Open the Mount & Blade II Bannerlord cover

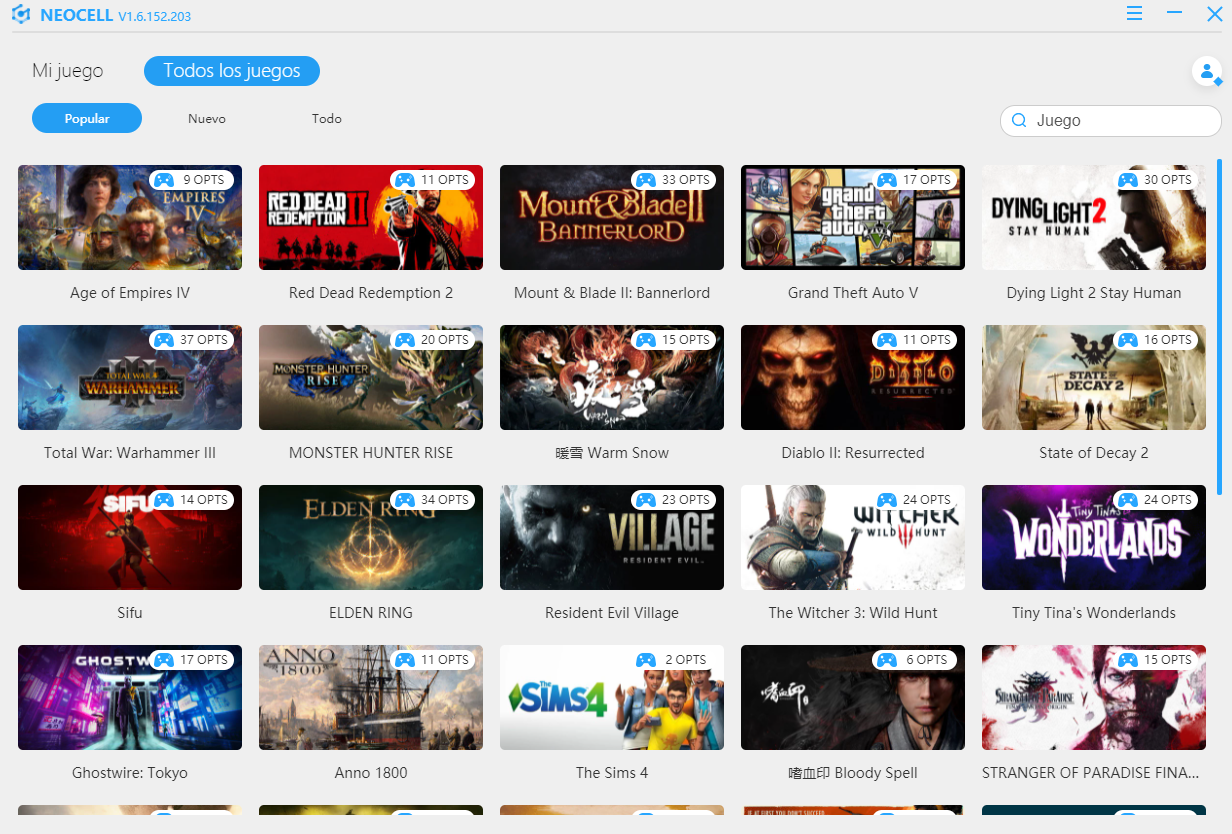(x=612, y=218)
